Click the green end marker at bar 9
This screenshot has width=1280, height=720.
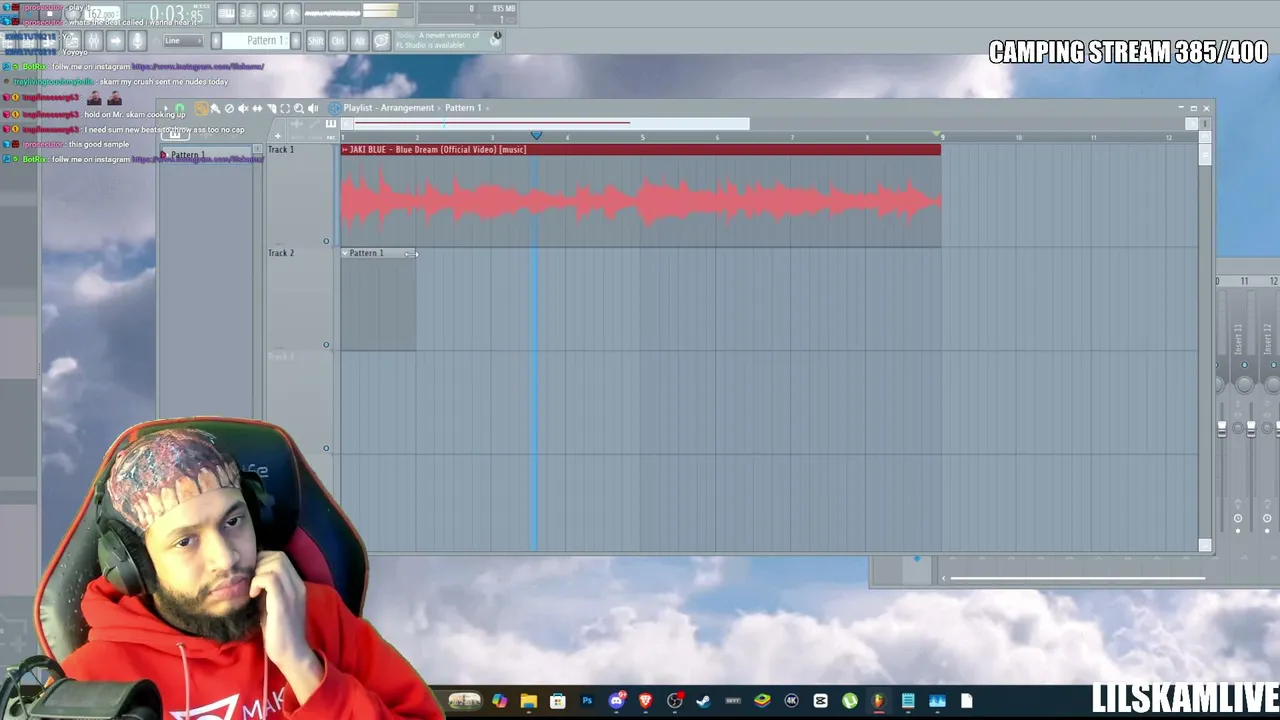tap(938, 134)
